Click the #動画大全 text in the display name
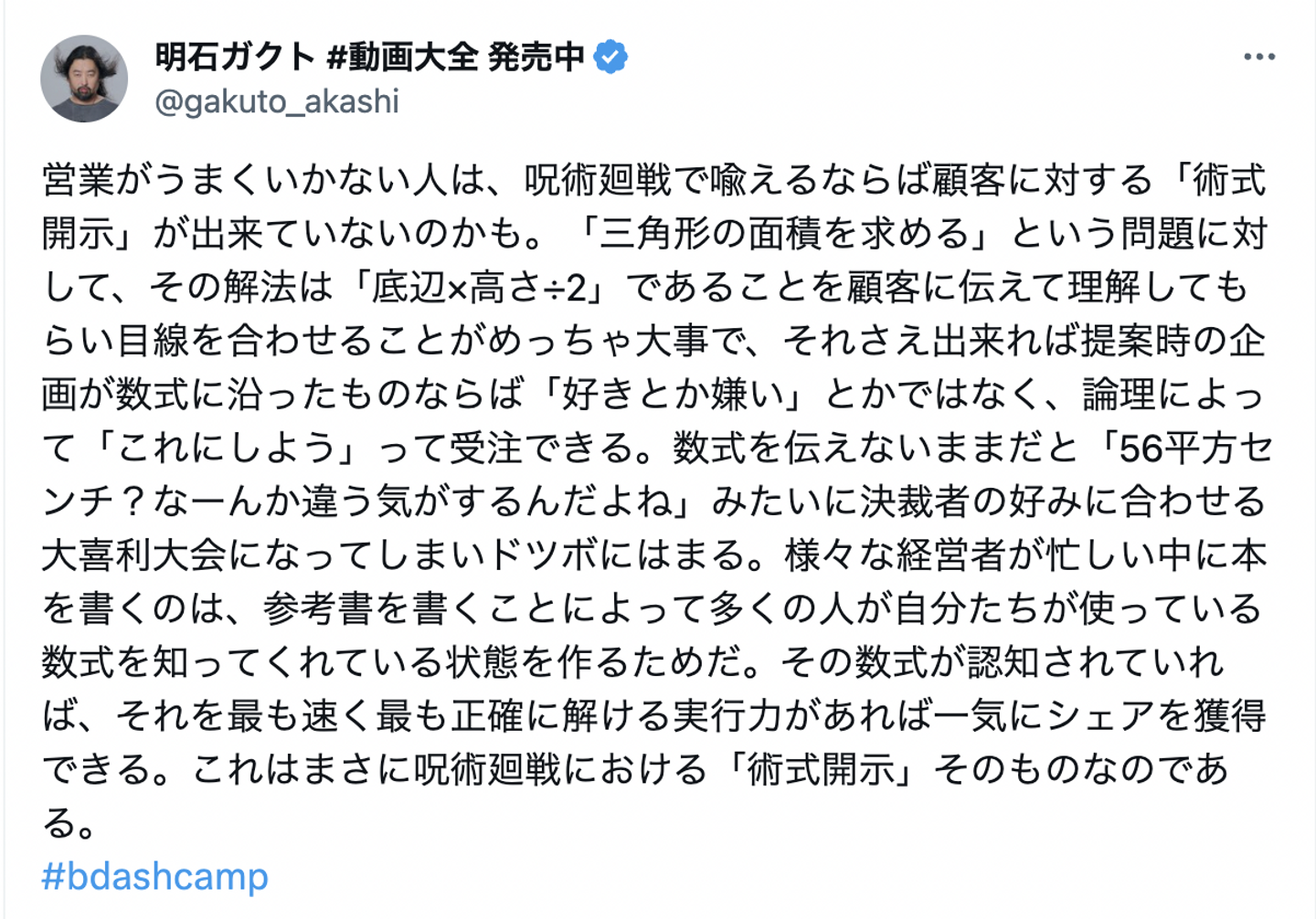1316x919 pixels. [402, 58]
